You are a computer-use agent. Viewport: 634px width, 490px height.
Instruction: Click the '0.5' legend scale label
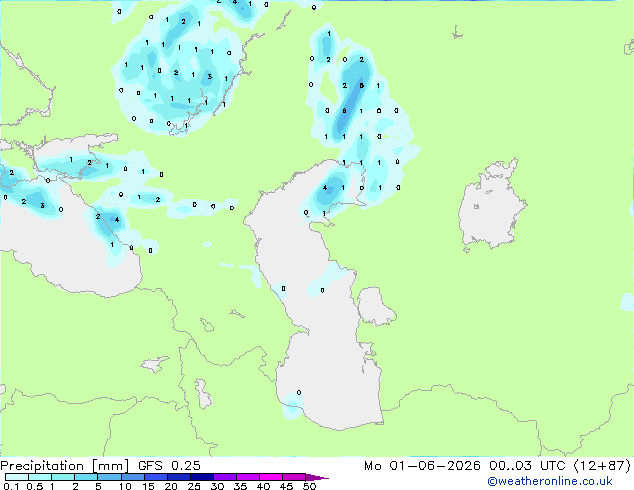pyautogui.click(x=34, y=486)
